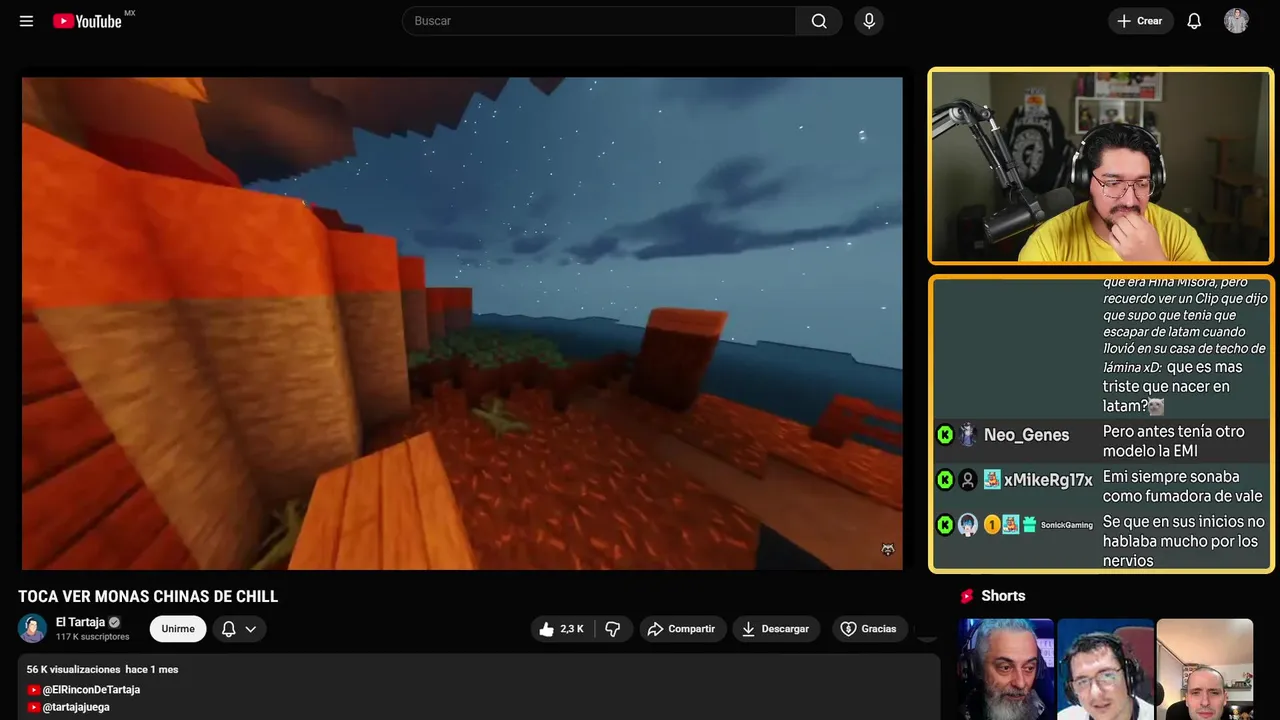Click green K badge beside SonickGaming
1280x720 pixels.
[944, 525]
